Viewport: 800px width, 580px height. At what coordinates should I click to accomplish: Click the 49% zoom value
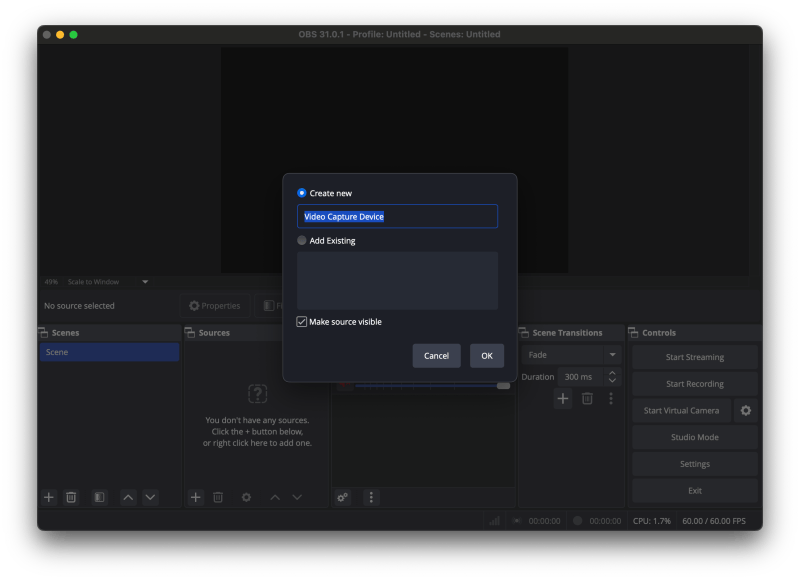(x=51, y=282)
